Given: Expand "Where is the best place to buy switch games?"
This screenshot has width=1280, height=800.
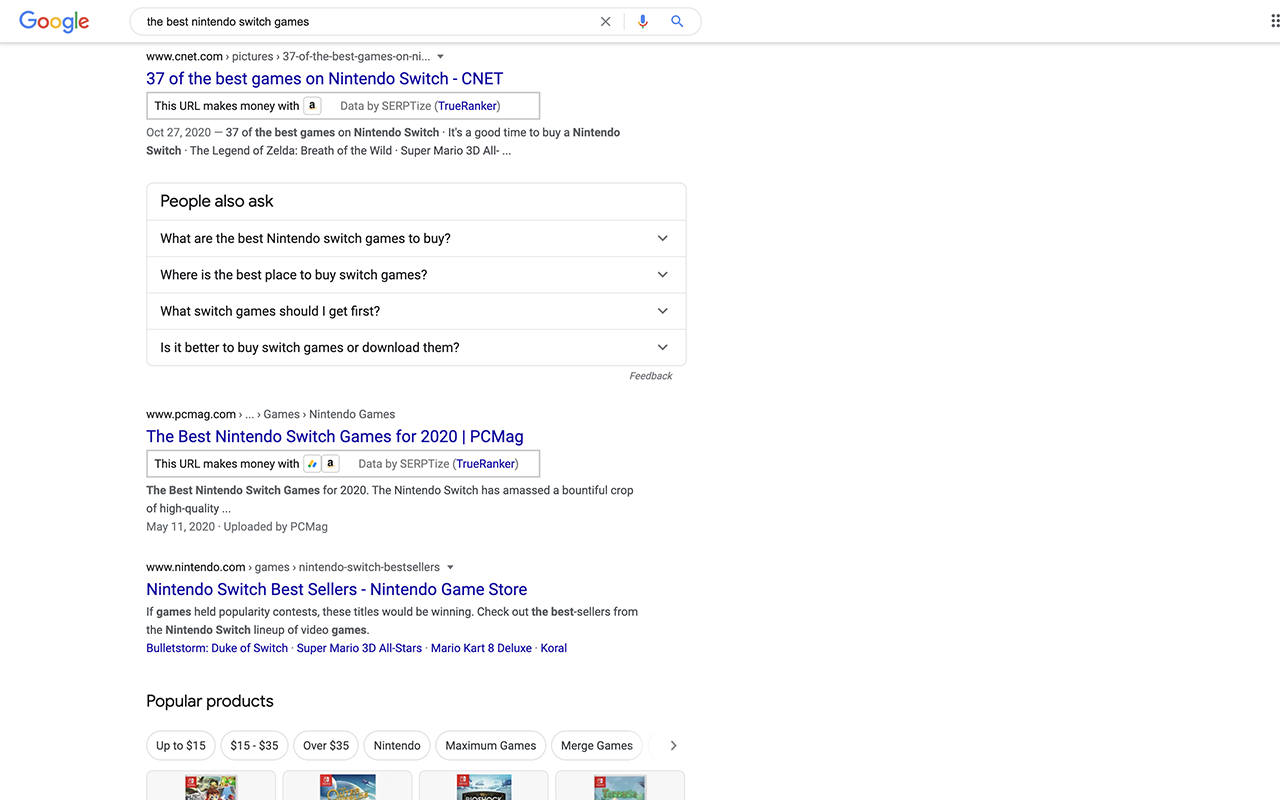Looking at the screenshot, I should [416, 274].
